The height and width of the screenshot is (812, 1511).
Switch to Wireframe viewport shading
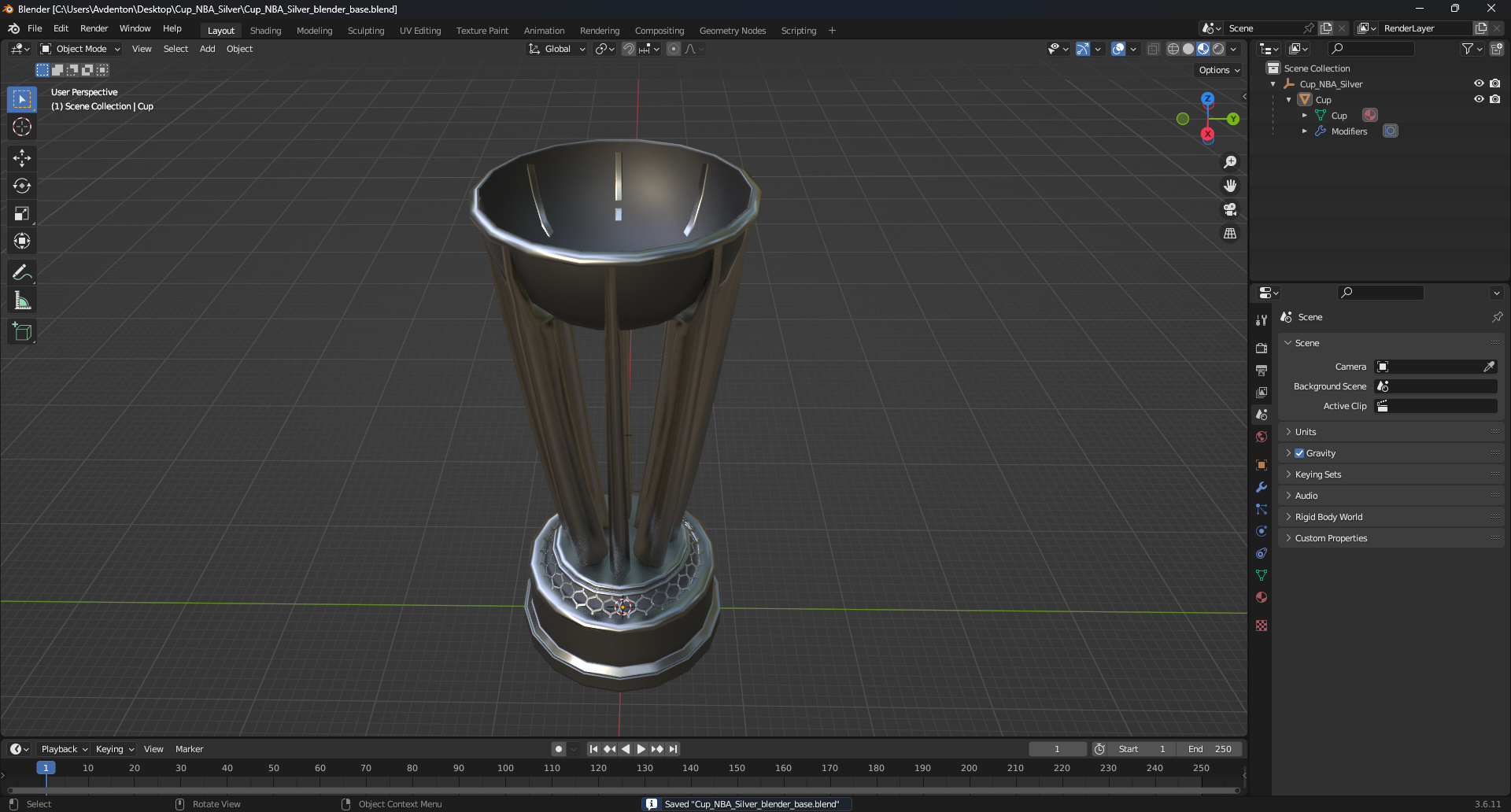pyautogui.click(x=1173, y=49)
